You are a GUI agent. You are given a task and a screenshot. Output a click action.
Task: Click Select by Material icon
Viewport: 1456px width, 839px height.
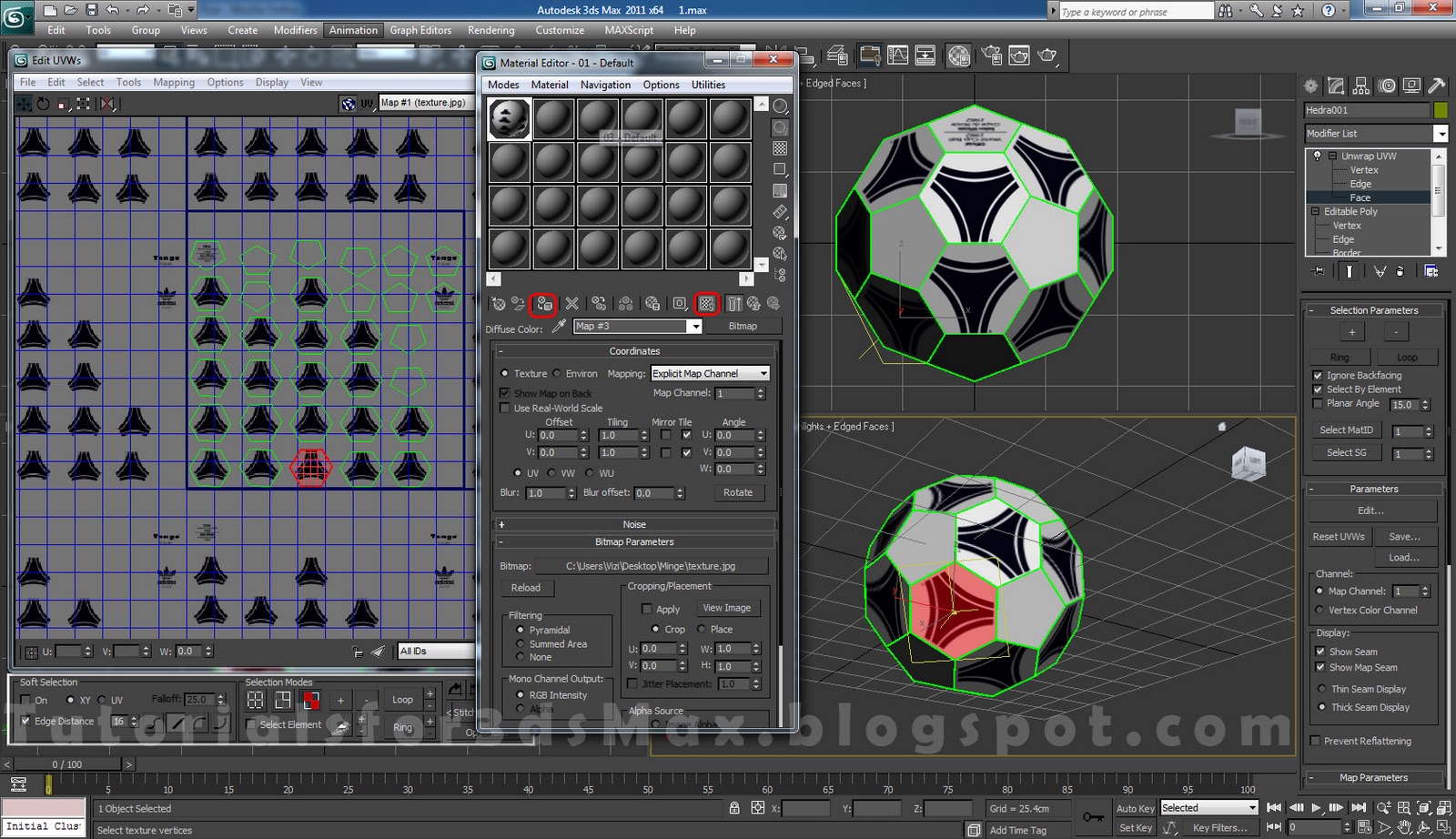780,254
